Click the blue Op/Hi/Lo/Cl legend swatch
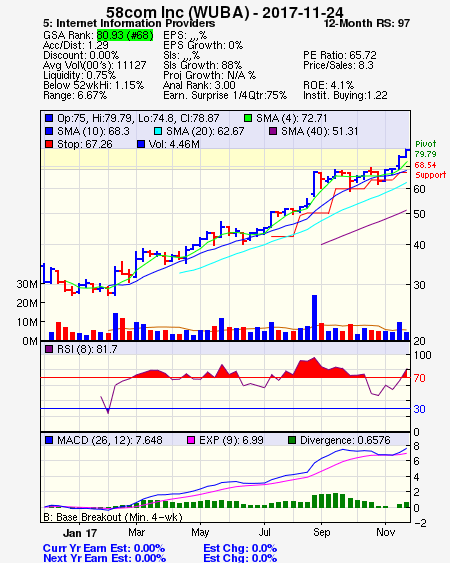Screen dimensions: 450x563 point(49,118)
